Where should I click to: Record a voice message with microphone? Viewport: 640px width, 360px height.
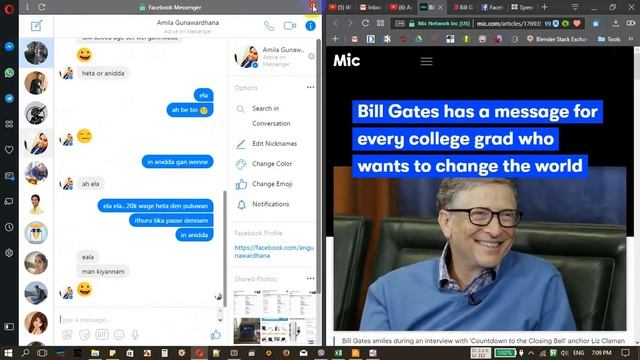pyautogui.click(x=135, y=335)
